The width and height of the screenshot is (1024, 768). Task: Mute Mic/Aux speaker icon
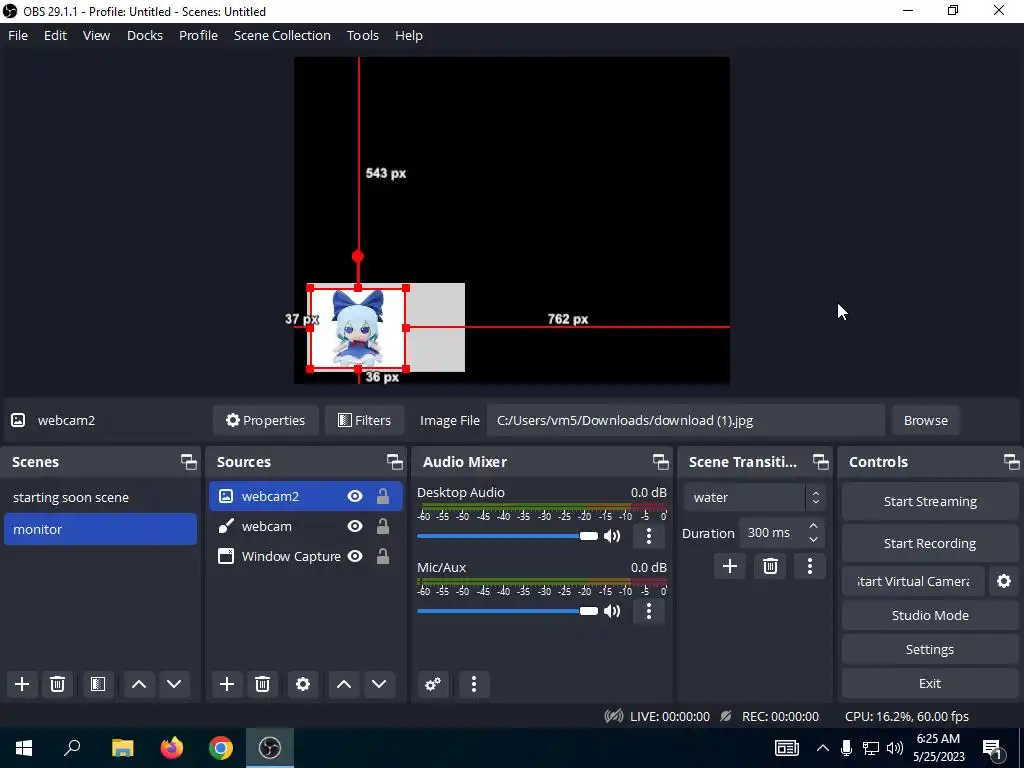click(612, 611)
